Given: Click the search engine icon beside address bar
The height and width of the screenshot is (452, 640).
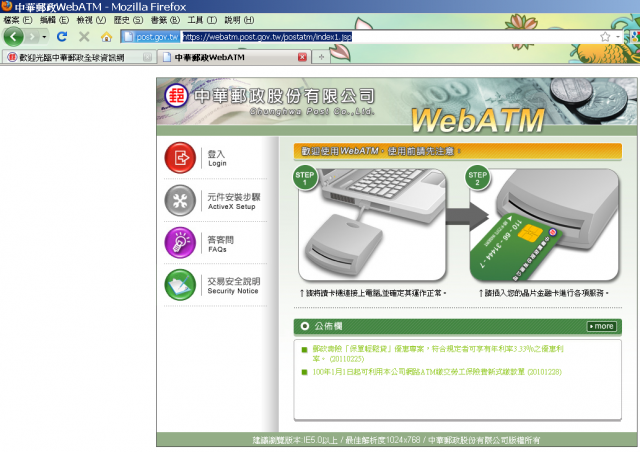Looking at the screenshot, I should click(x=635, y=37).
